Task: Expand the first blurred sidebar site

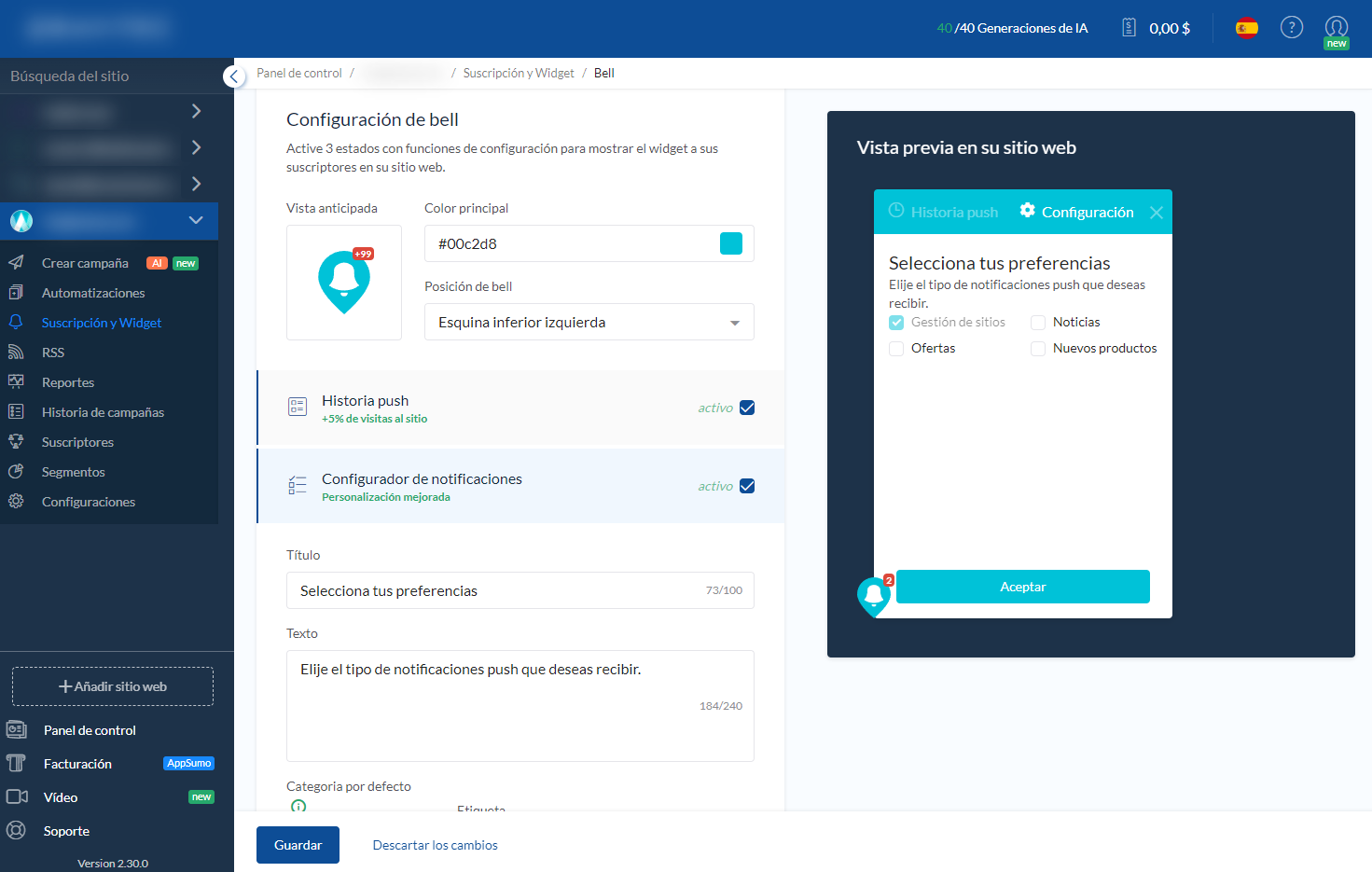Action: [x=196, y=112]
